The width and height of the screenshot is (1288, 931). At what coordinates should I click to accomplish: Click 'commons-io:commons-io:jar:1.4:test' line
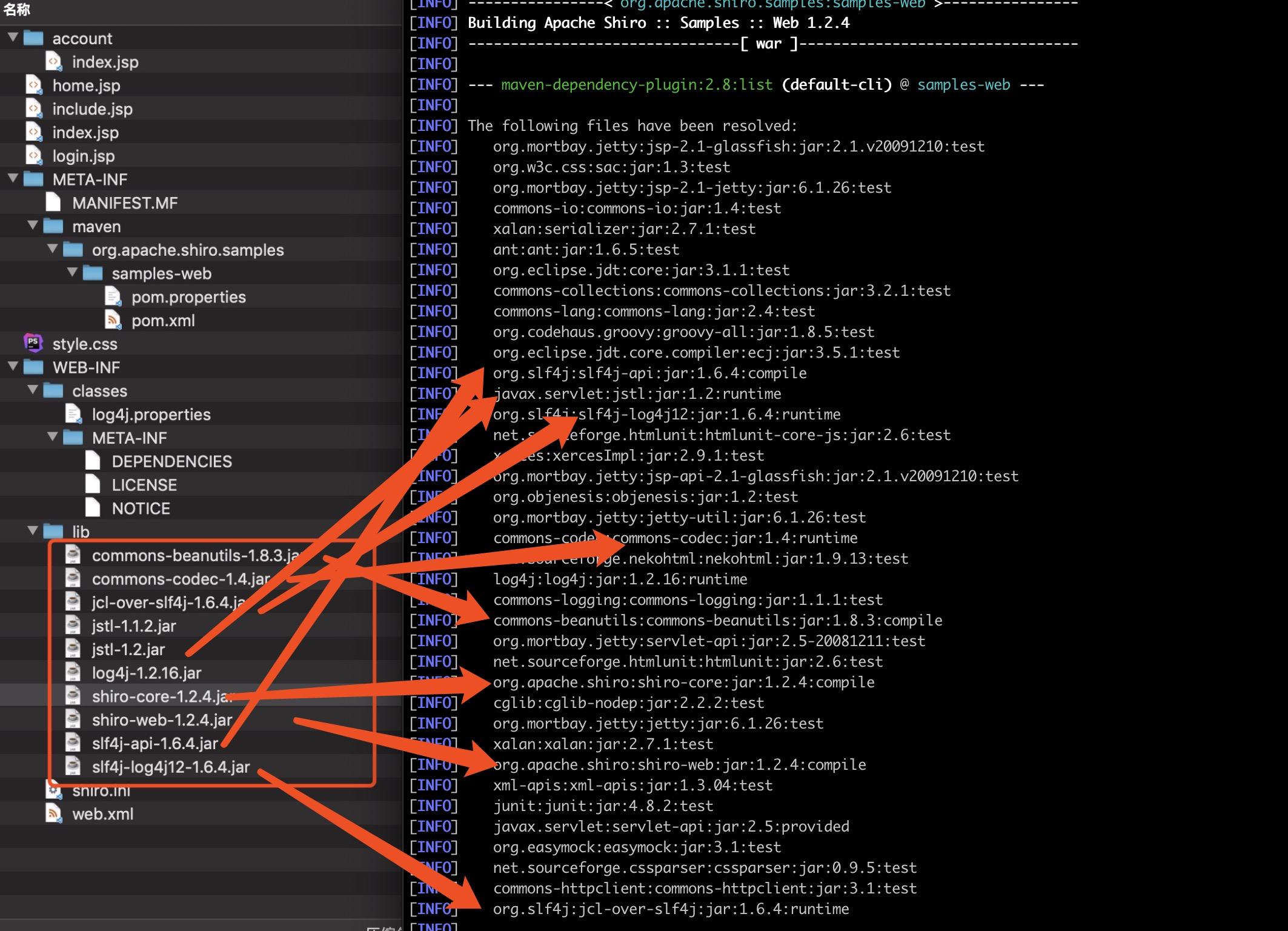[637, 209]
